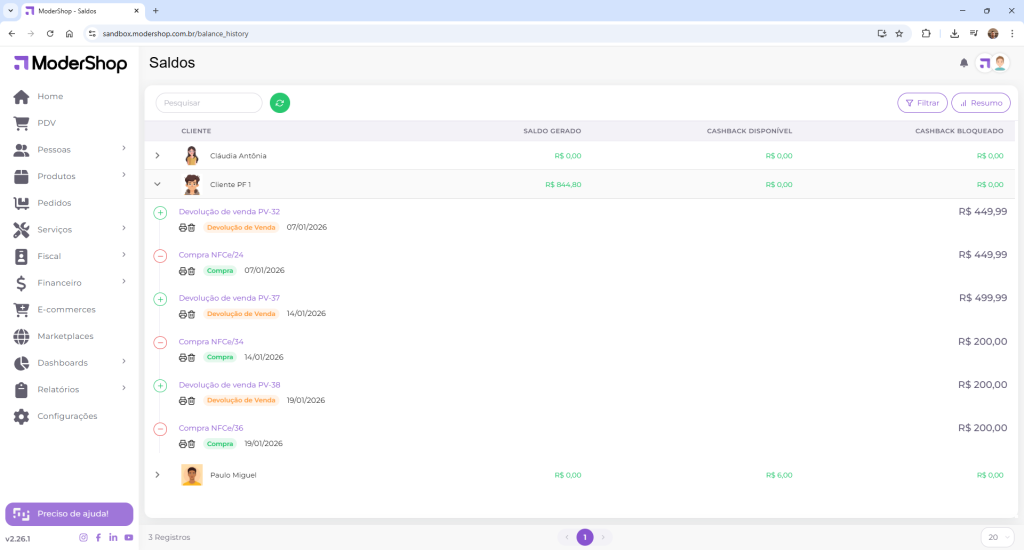Expand the Paulo Miguel row

pos(157,475)
